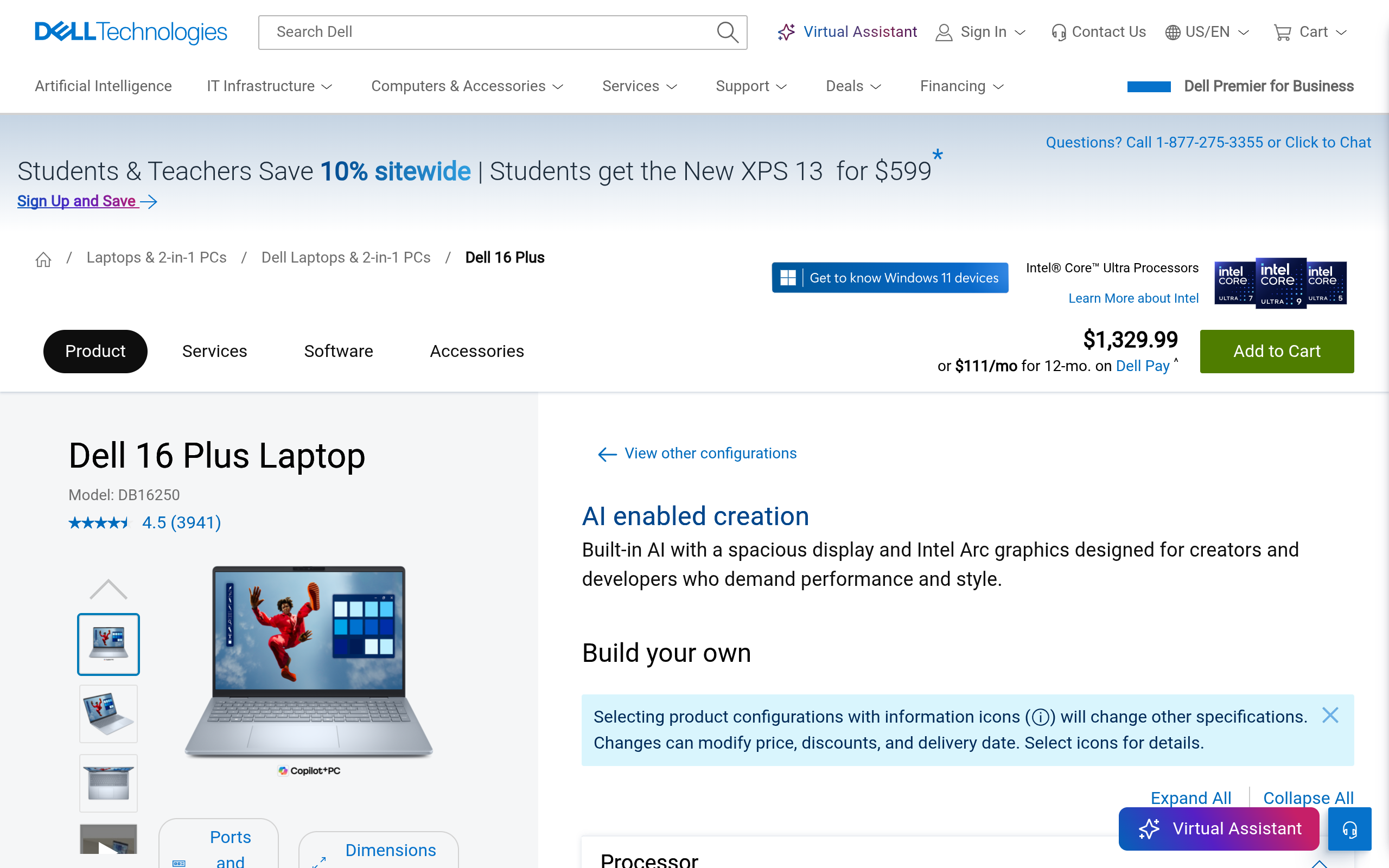Click the Sign In person icon

tap(944, 32)
